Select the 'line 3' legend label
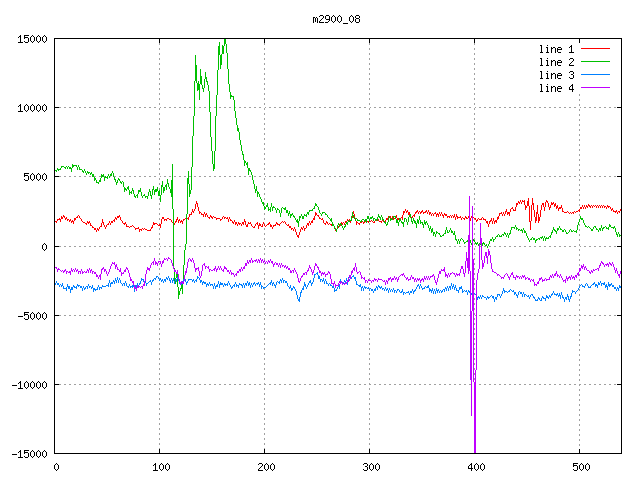 (x=556, y=75)
